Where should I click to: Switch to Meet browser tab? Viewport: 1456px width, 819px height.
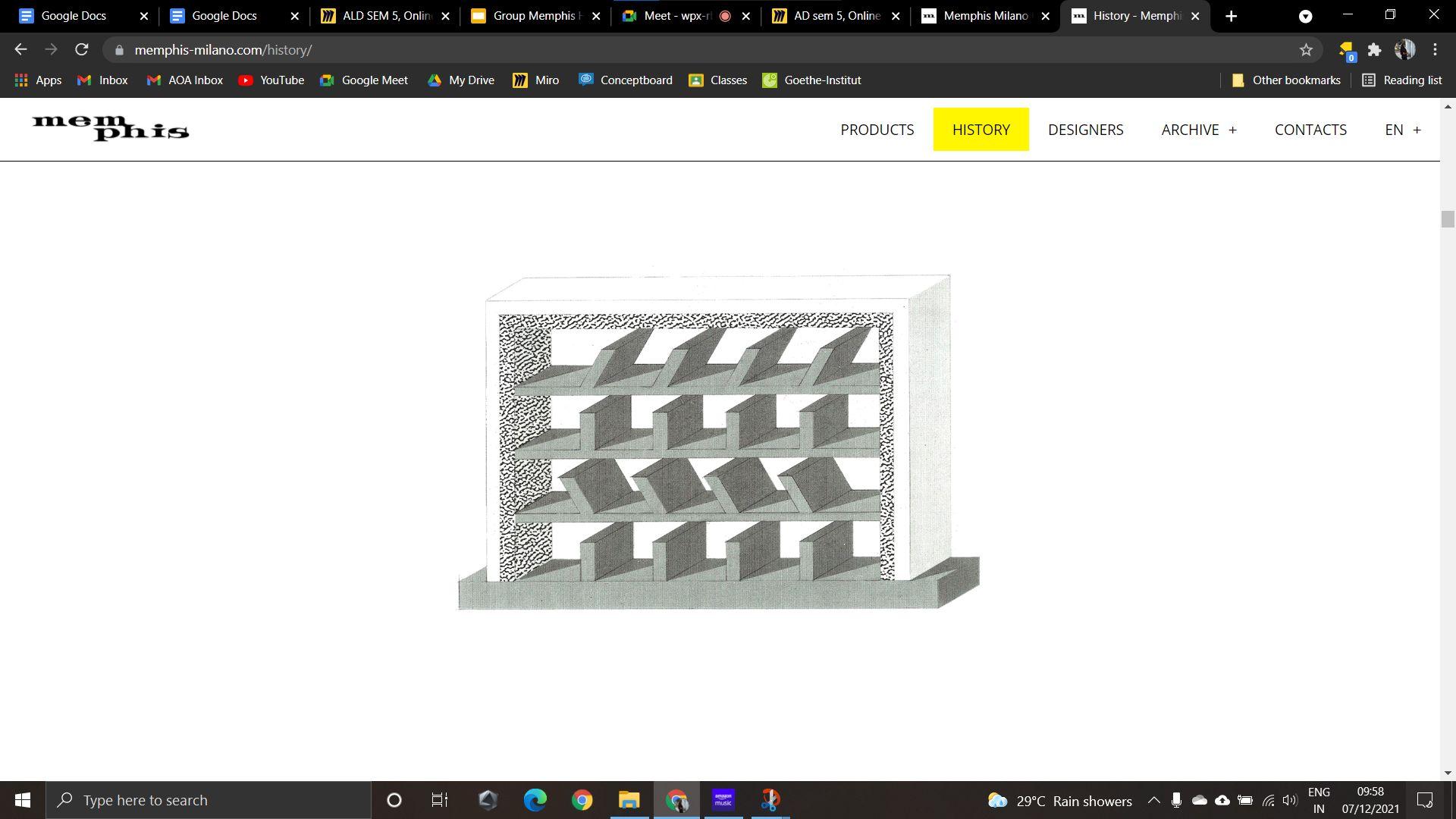675,16
